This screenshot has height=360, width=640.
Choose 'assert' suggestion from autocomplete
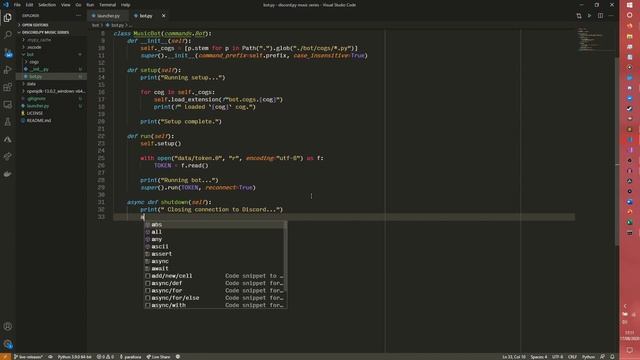215,254
